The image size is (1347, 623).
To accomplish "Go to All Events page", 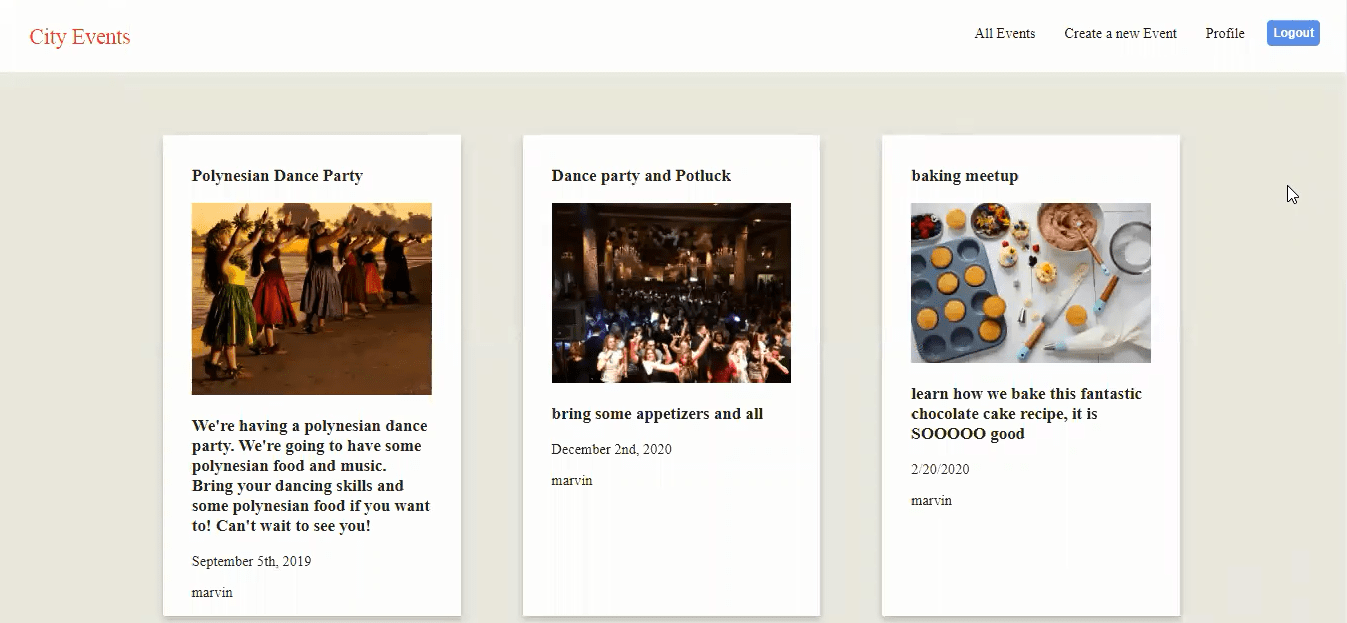I will pos(1005,33).
